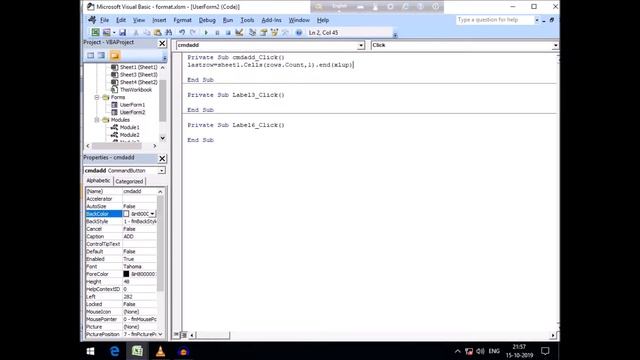640x360 pixels.
Task: Click Full Module View icon at bottom
Action: tap(184, 335)
